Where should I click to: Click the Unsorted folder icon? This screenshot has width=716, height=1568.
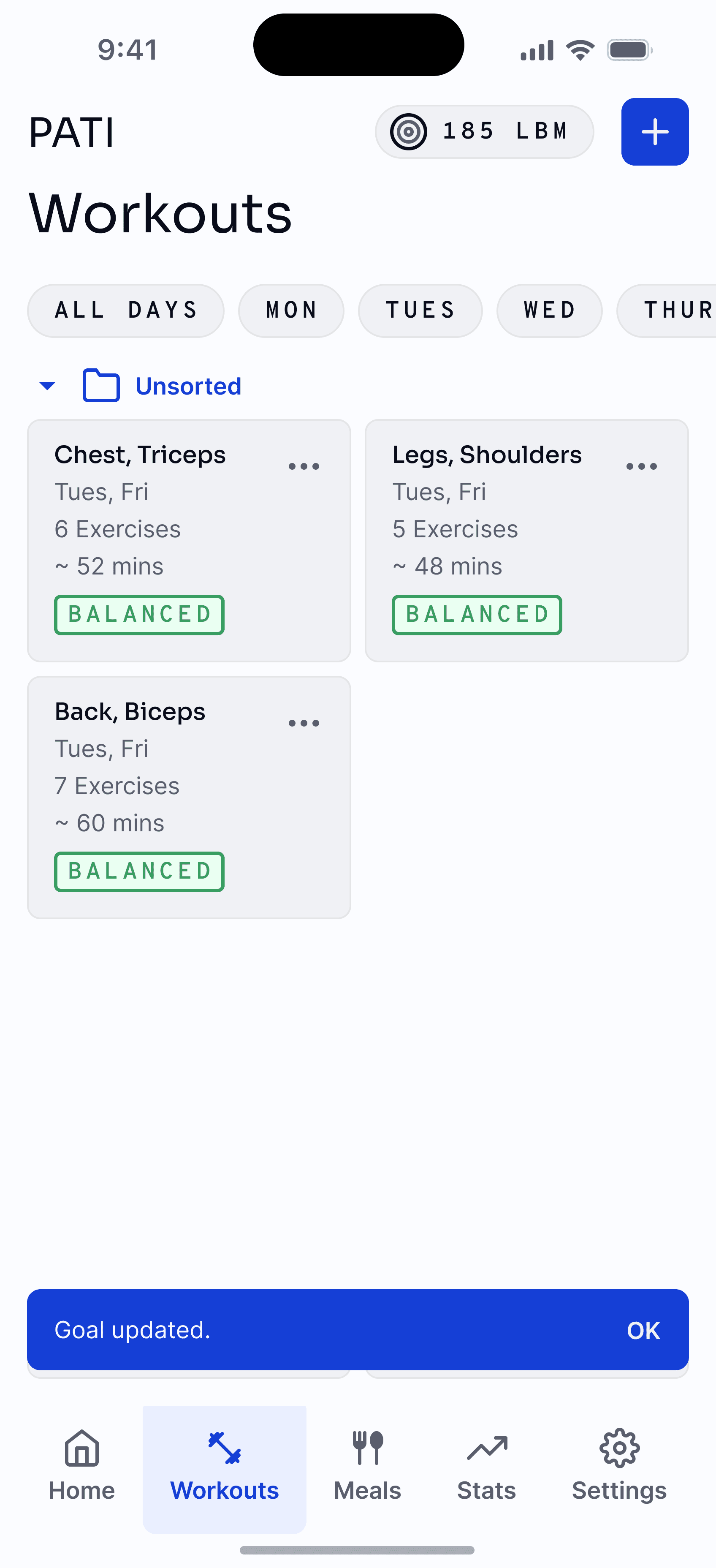pos(101,386)
